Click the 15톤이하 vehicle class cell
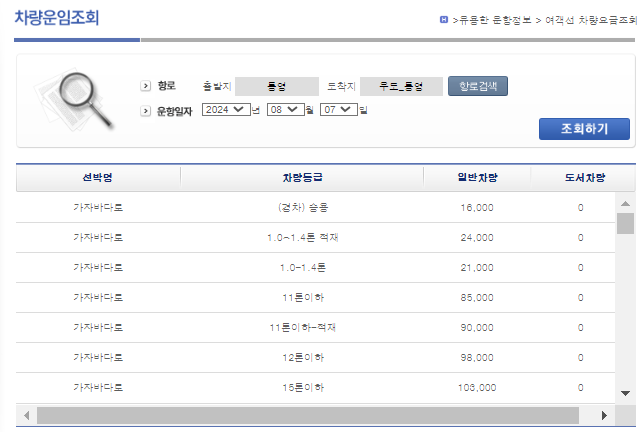This screenshot has height=432, width=644. [303, 387]
